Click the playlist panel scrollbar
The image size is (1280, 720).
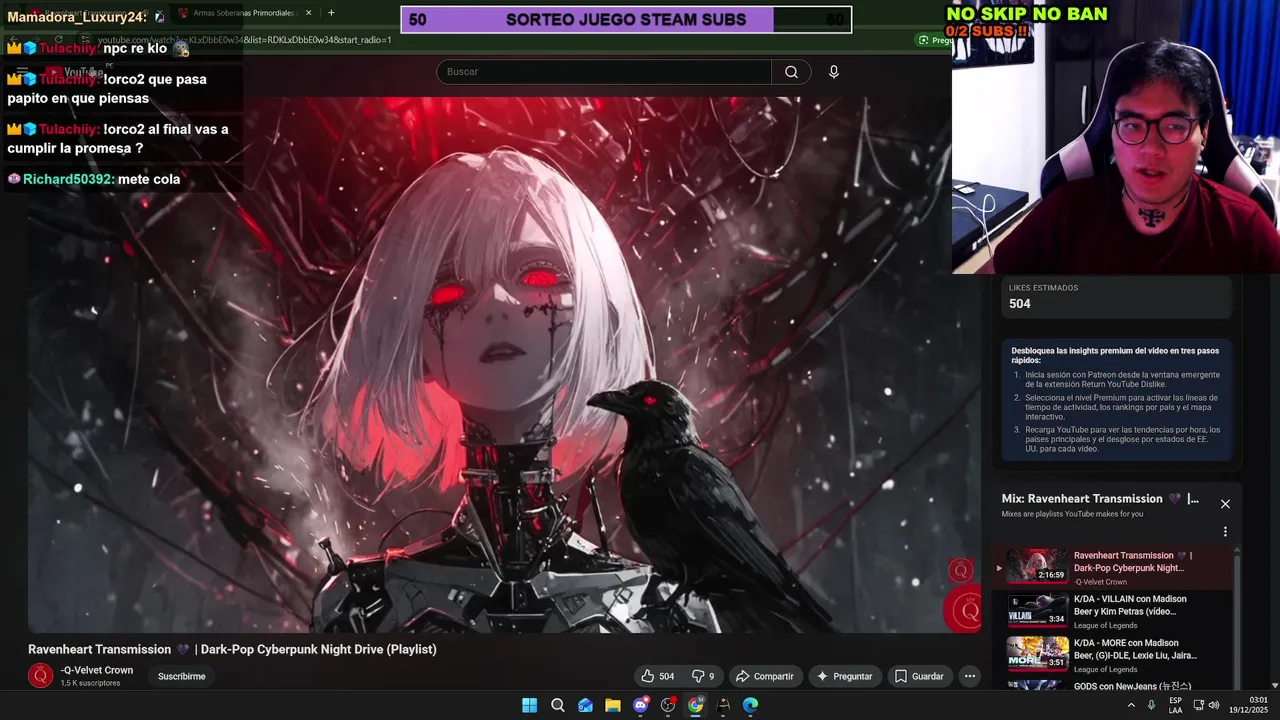[x=1237, y=620]
